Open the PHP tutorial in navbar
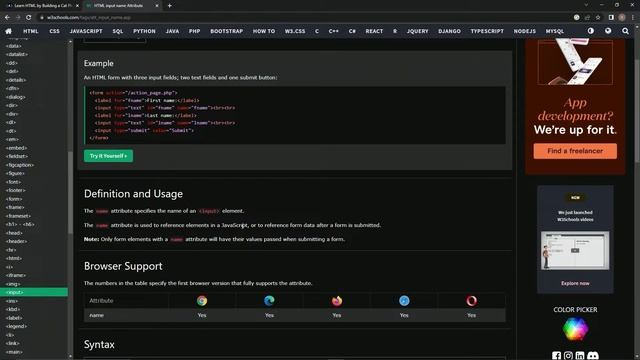The width and height of the screenshot is (640, 360). (194, 31)
